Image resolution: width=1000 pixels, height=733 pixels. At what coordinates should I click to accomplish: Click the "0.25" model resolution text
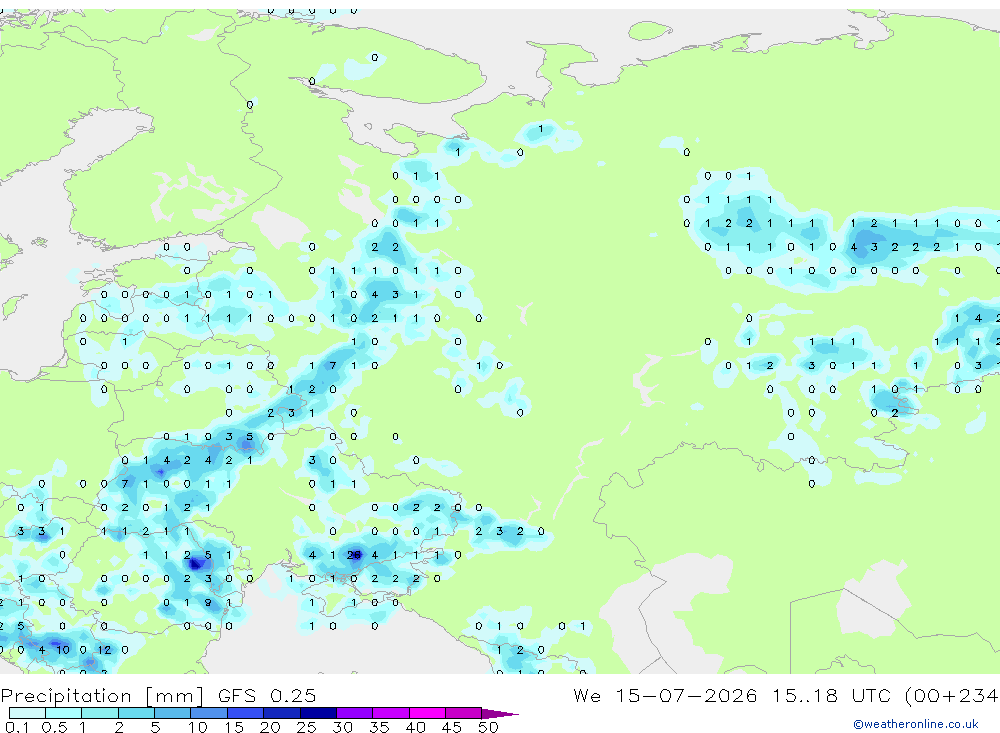pos(293,695)
